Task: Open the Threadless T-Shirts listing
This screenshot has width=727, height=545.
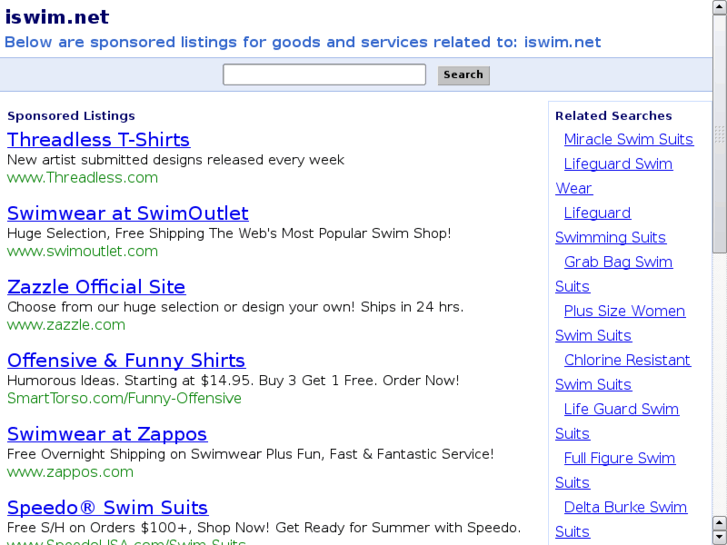Action: coord(99,140)
